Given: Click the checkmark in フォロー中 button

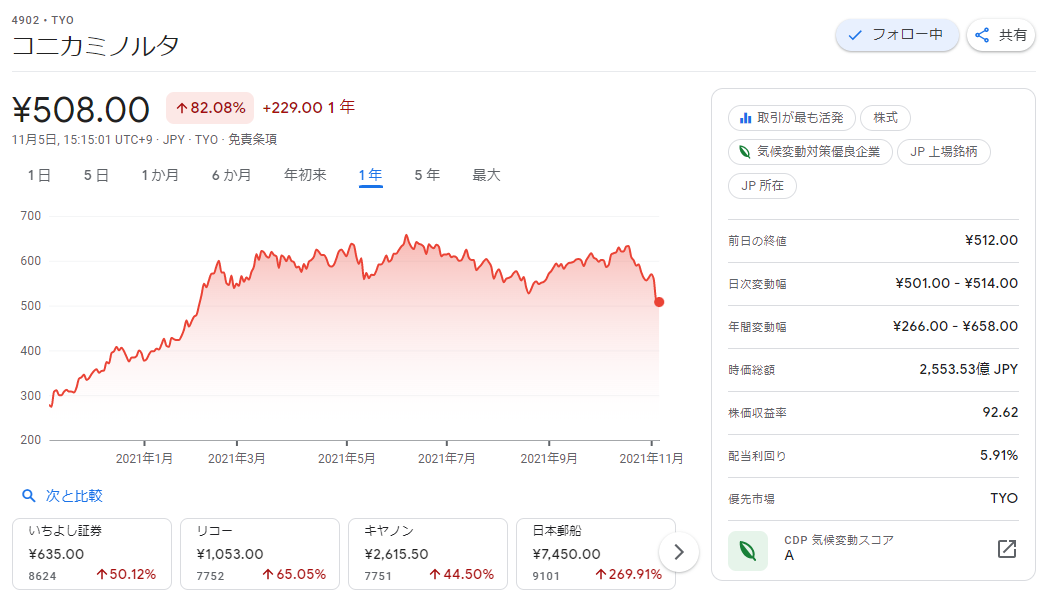Looking at the screenshot, I should click(x=855, y=35).
